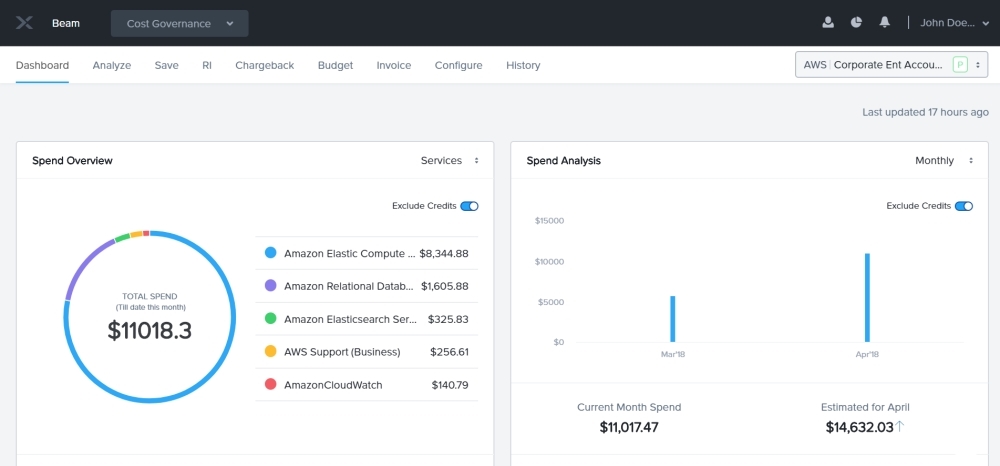This screenshot has height=466, width=1000.
Task: Click the blue Amazon Elastic Compute legend dot
Action: coord(270,254)
